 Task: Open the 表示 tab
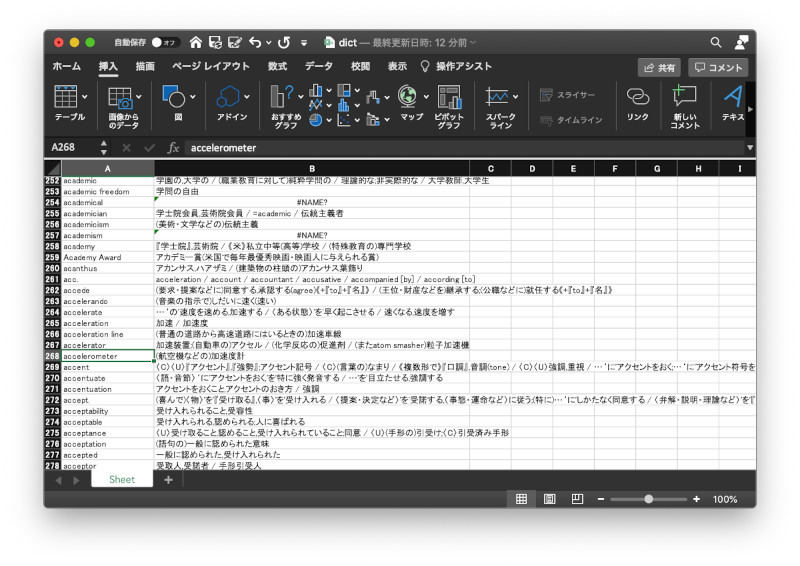(397, 66)
